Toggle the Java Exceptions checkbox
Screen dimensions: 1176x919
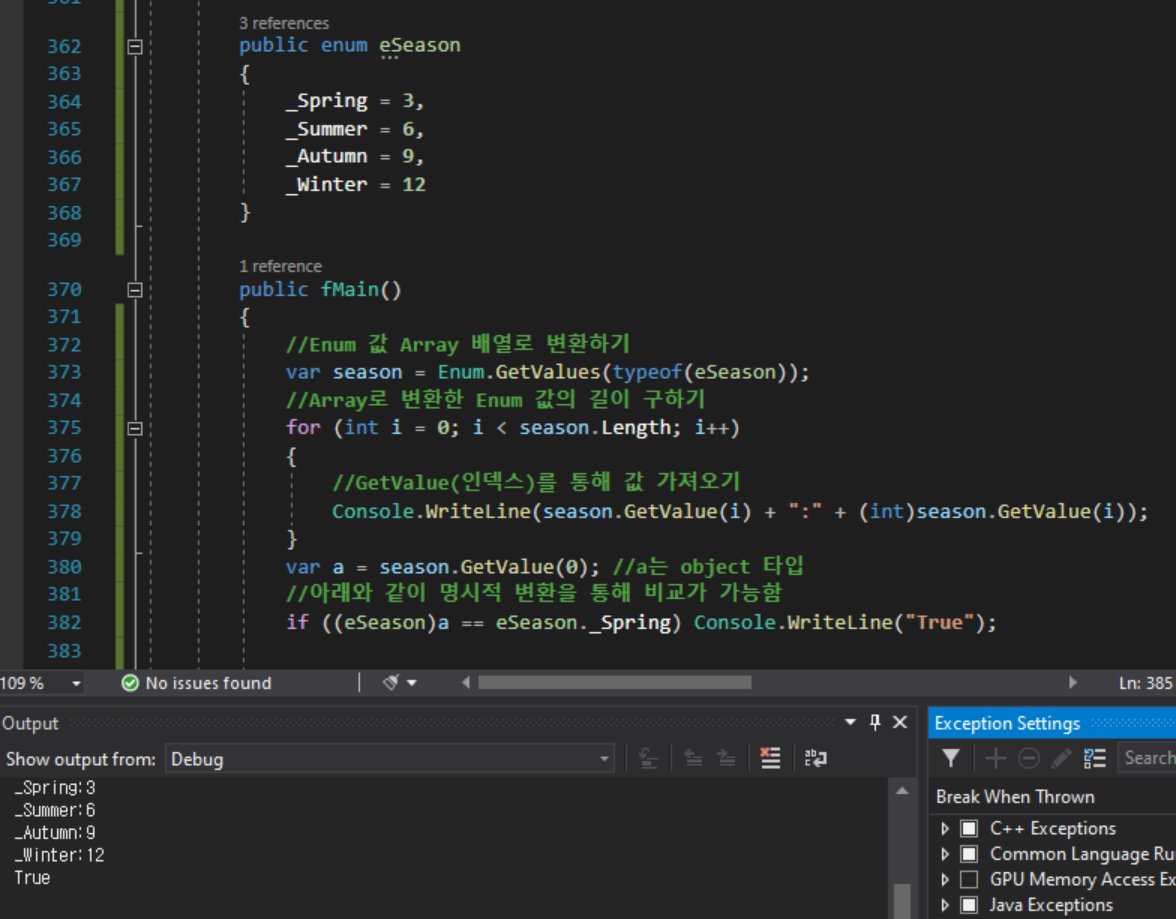[x=969, y=905]
